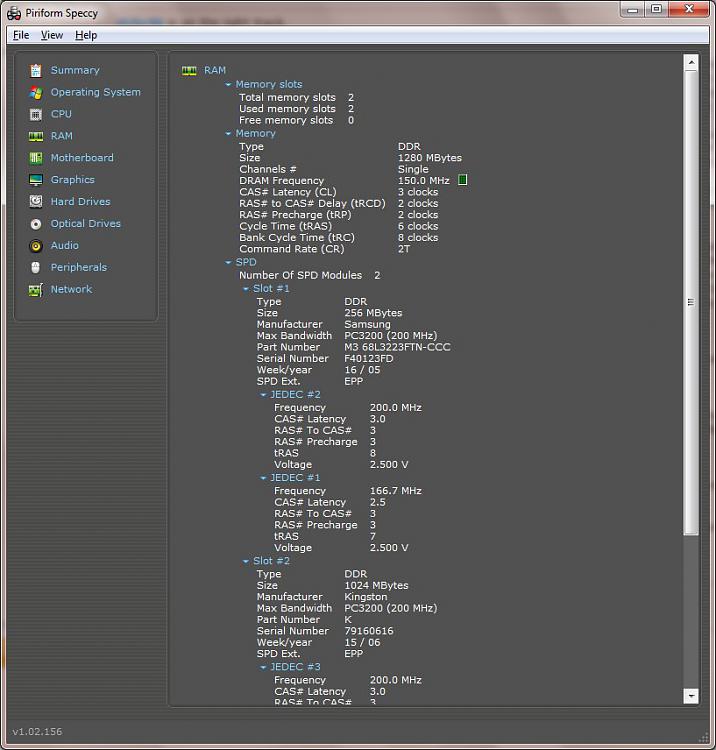Open the Audio section
The height and width of the screenshot is (750, 716).
[65, 246]
